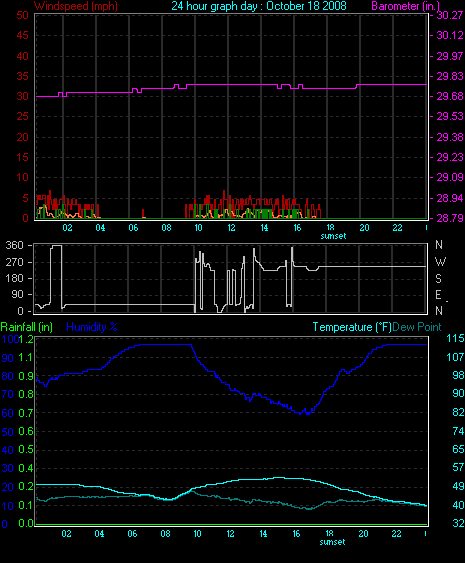The image size is (465, 563).
Task: Click the 360 degree wind direction label
Action: coord(15,245)
